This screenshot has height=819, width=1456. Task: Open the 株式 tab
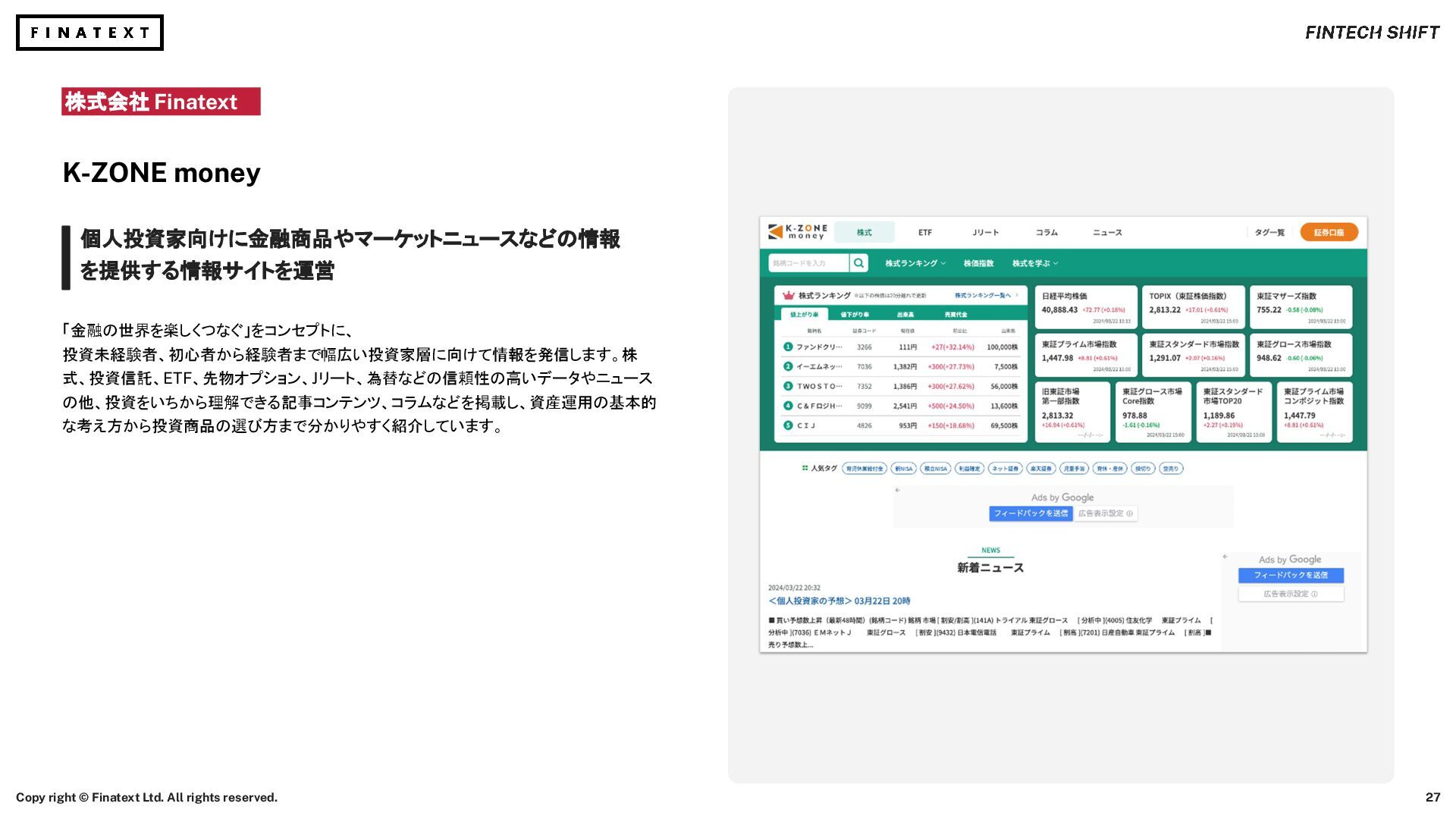coord(864,232)
